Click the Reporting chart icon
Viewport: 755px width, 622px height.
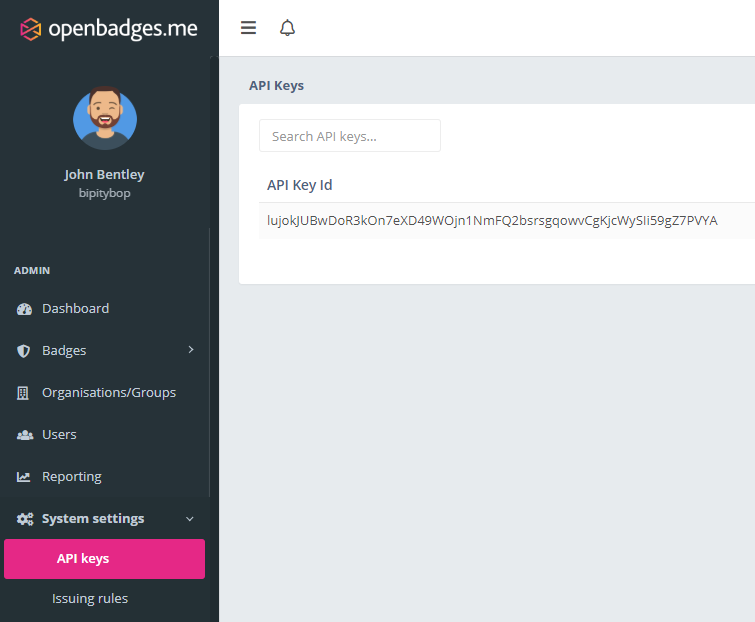pos(24,477)
